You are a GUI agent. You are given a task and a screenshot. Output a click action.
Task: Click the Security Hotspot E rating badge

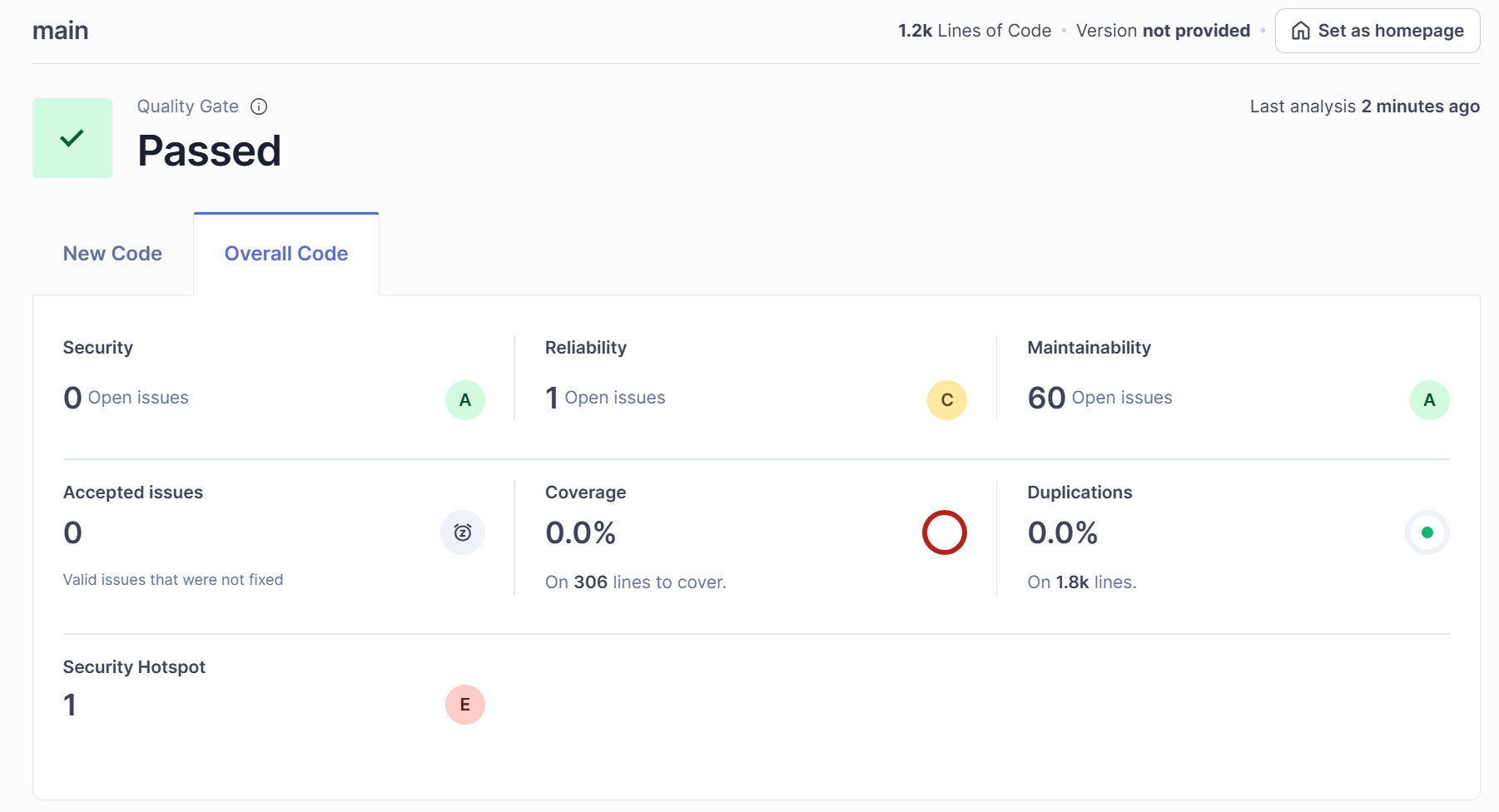coord(464,705)
